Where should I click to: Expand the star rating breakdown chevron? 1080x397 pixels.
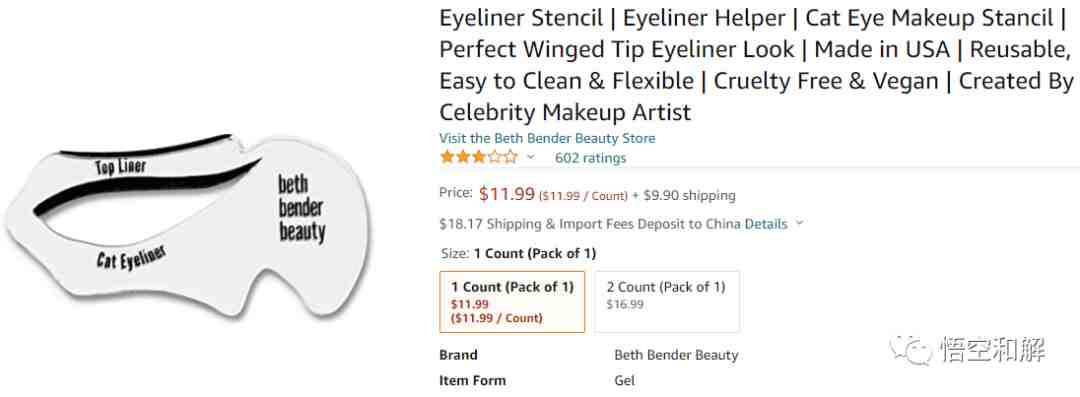click(530, 157)
